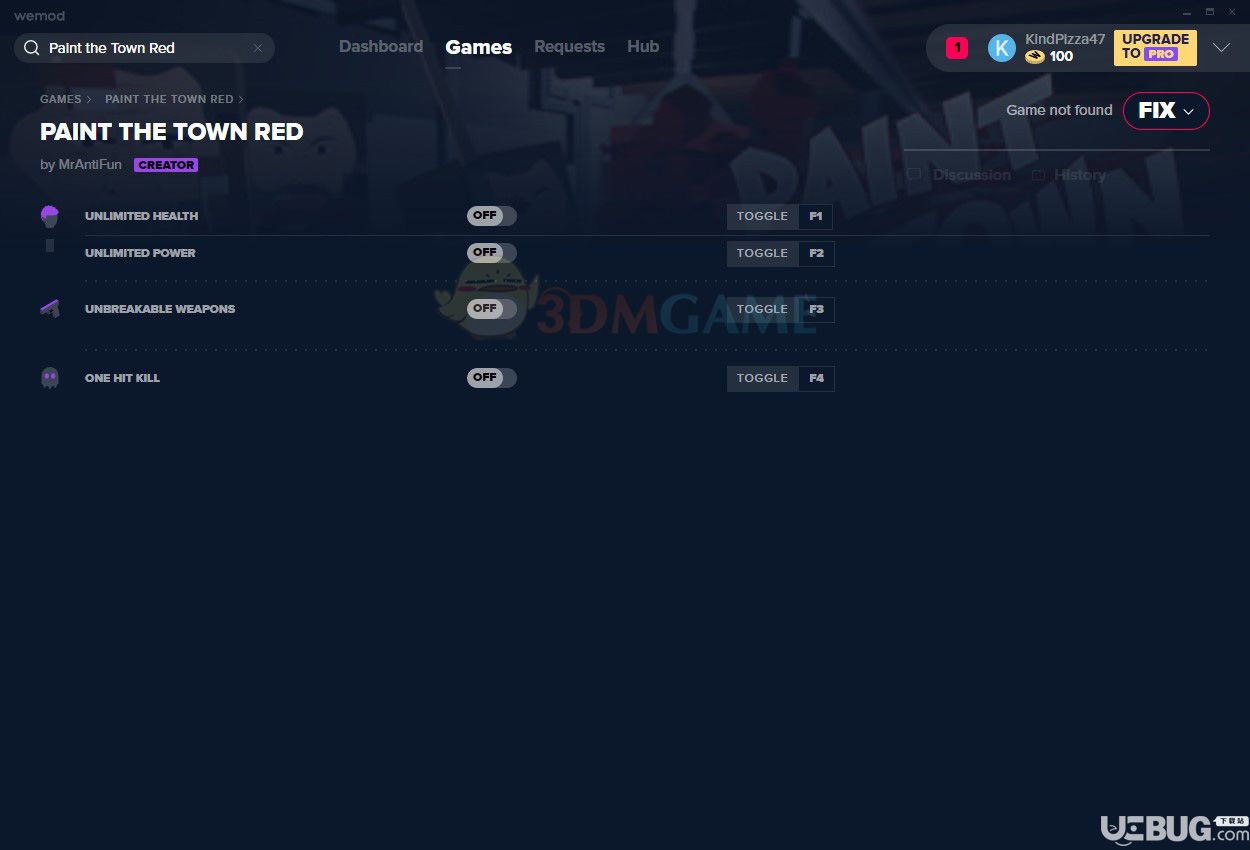Image resolution: width=1250 pixels, height=850 pixels.
Task: Close the WeMod window
Action: click(1232, 12)
